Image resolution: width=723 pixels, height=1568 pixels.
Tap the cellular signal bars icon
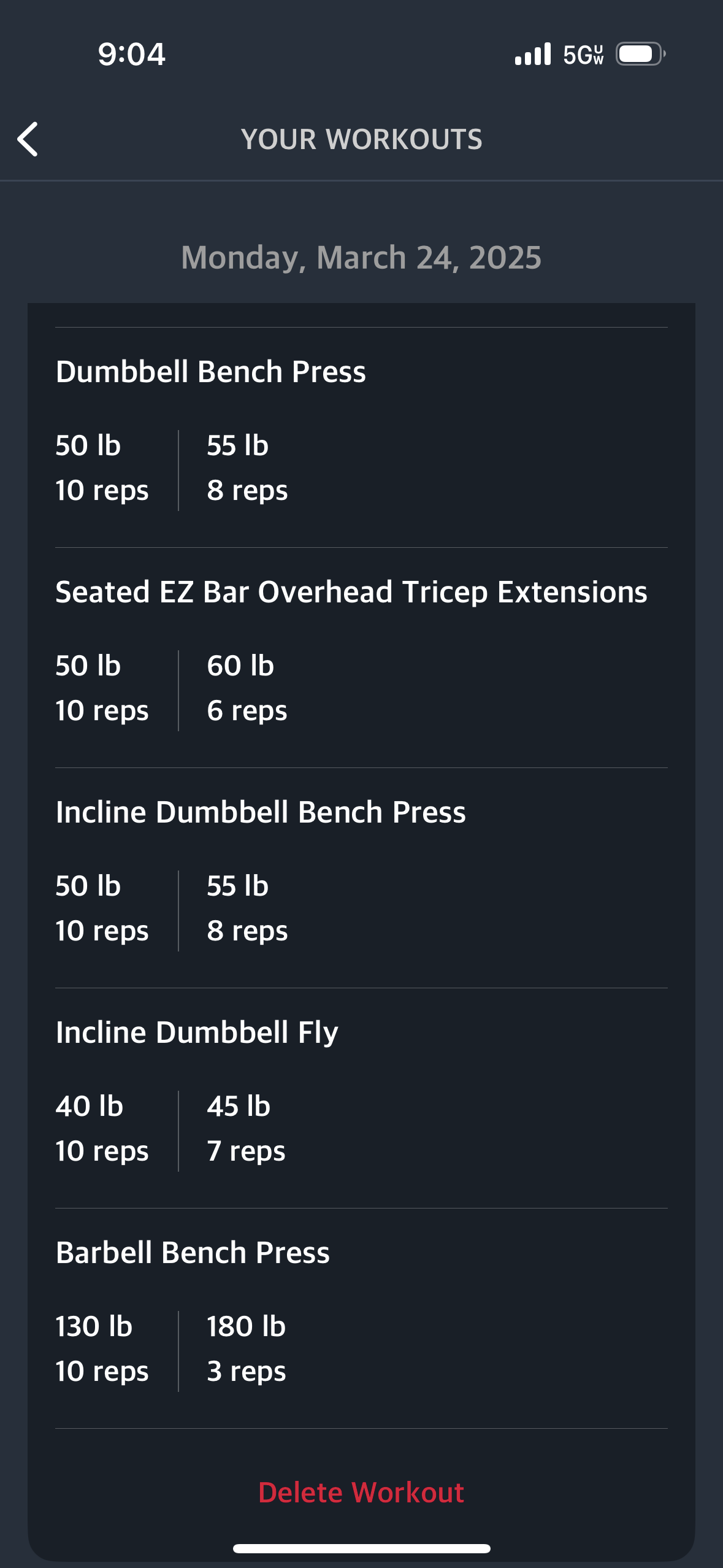pos(533,54)
